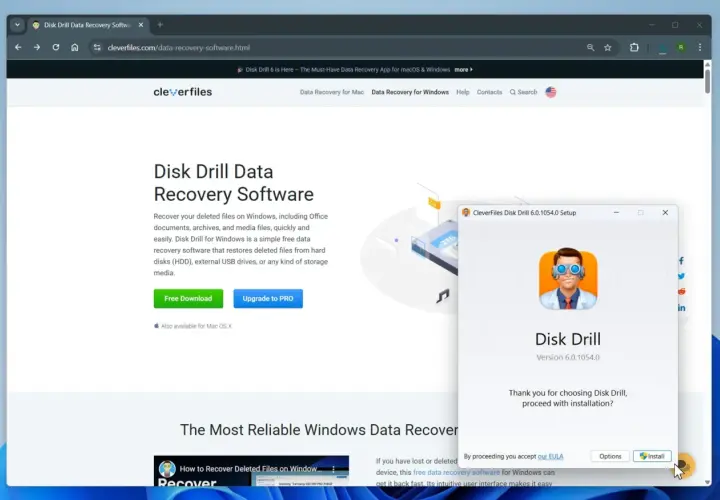Click the browser forward arrow
This screenshot has width=720, height=500.
[x=37, y=47]
